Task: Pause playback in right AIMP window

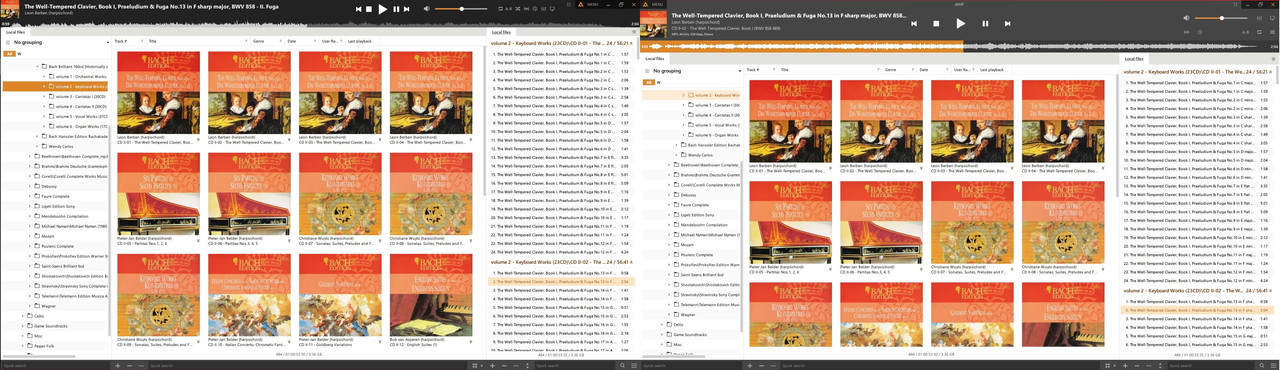Action: pos(985,23)
